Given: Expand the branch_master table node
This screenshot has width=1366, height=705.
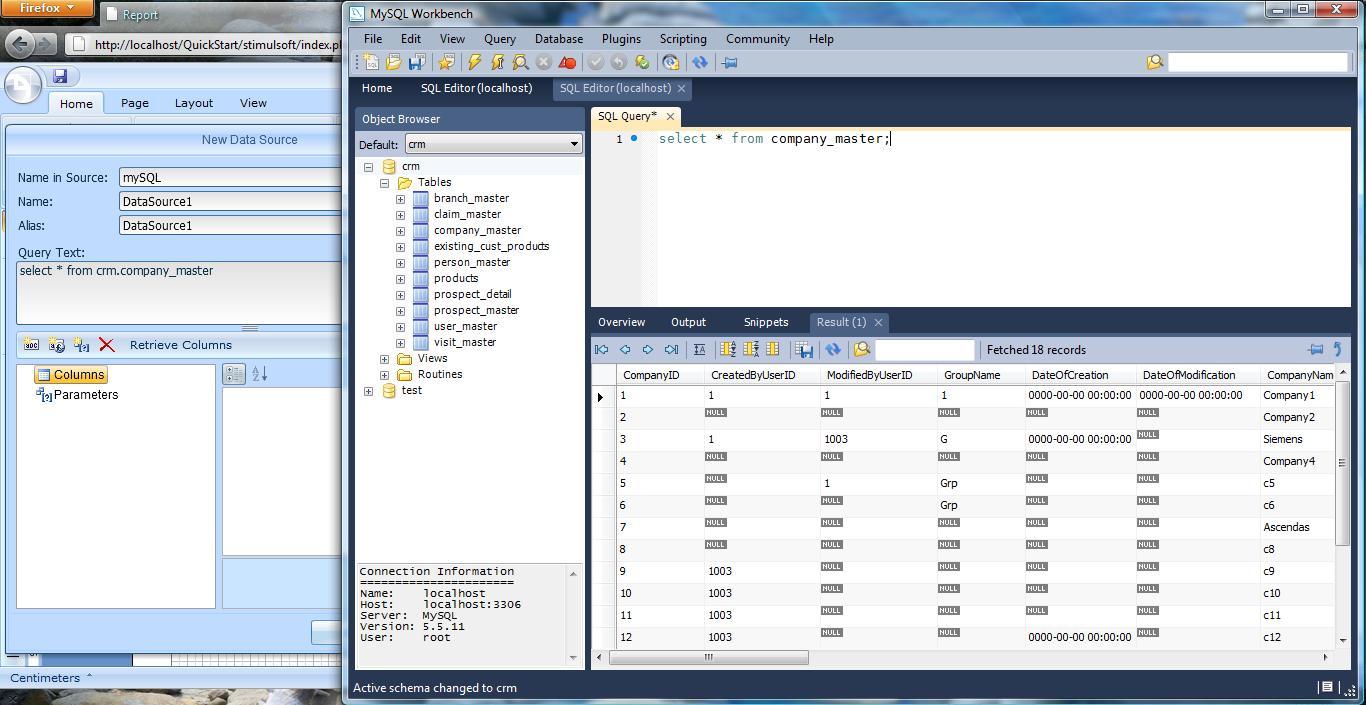Looking at the screenshot, I should (401, 199).
